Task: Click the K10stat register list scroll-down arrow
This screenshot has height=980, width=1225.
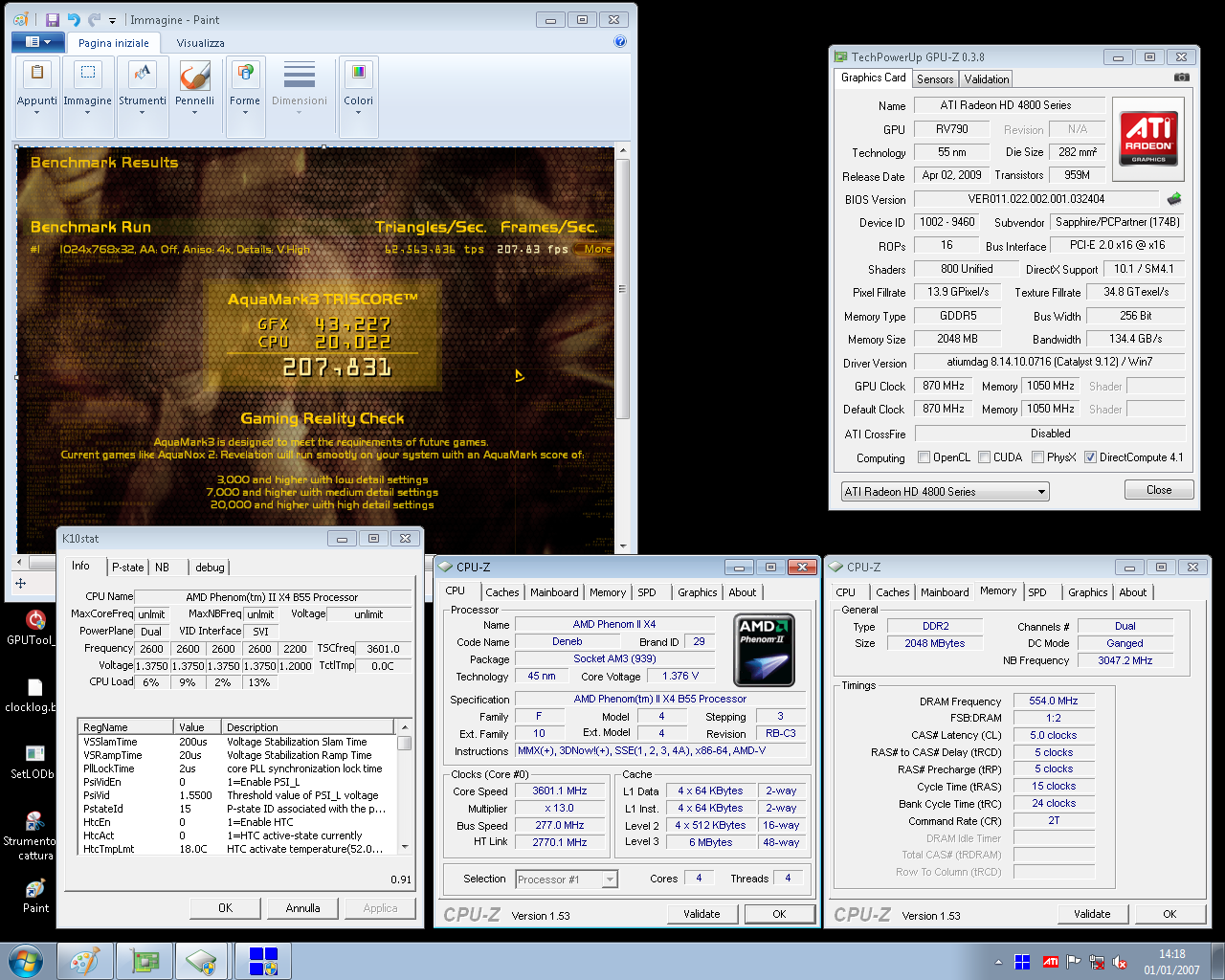Action: tap(405, 847)
